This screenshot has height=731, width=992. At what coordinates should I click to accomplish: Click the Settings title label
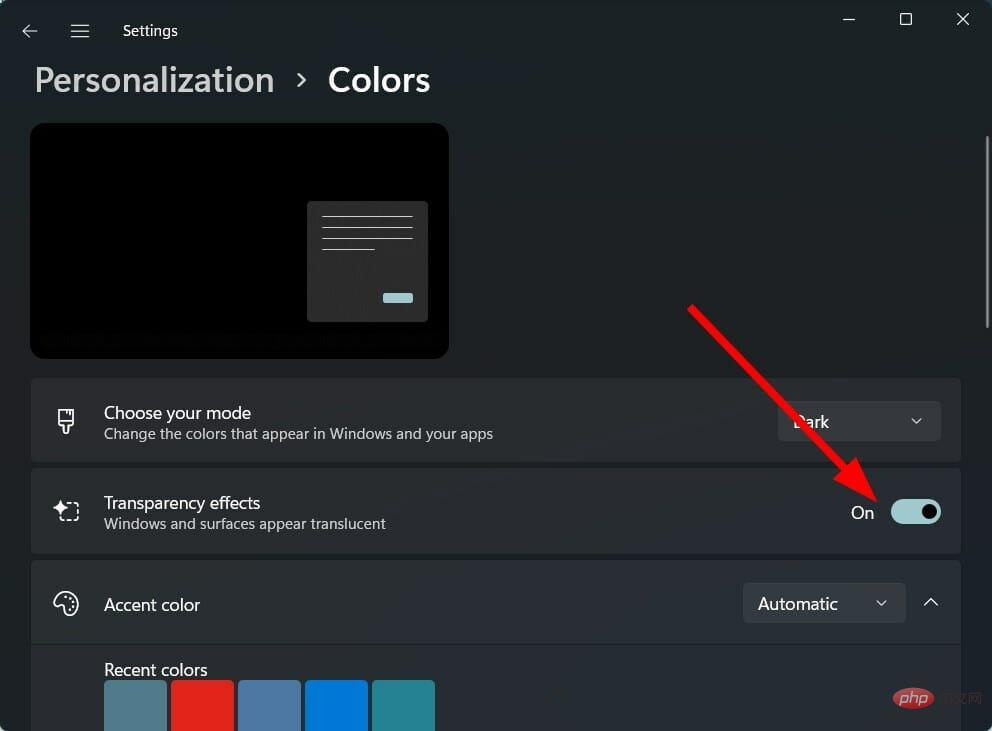click(150, 30)
